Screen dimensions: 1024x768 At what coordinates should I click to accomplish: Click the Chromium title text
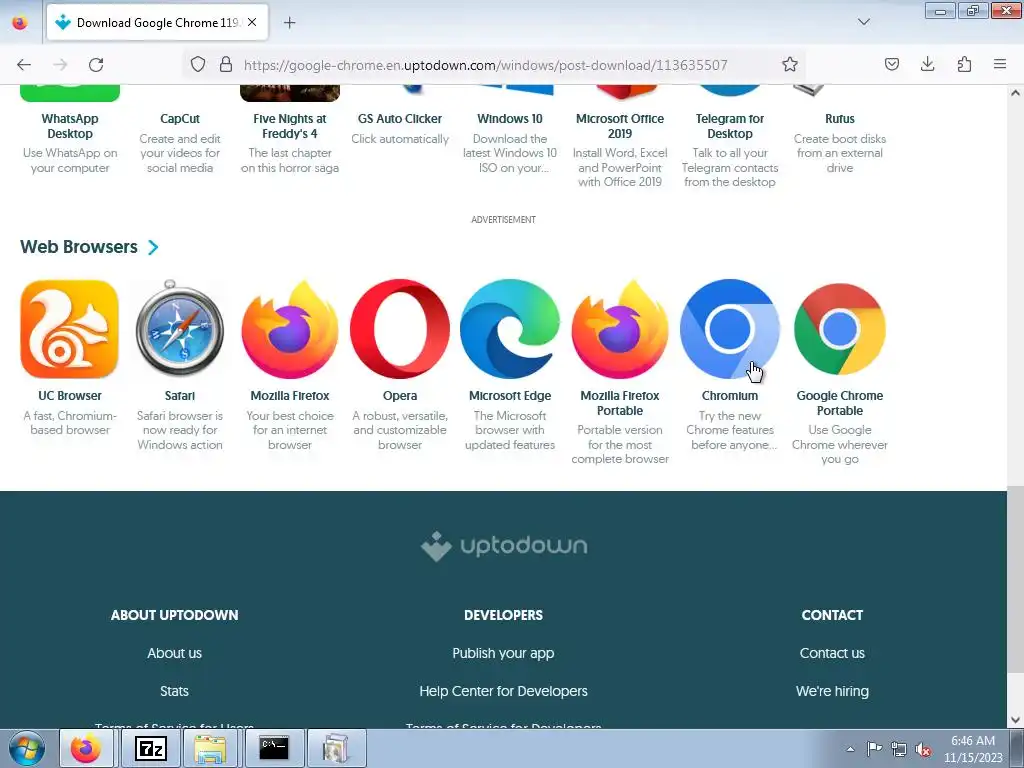pos(729,396)
